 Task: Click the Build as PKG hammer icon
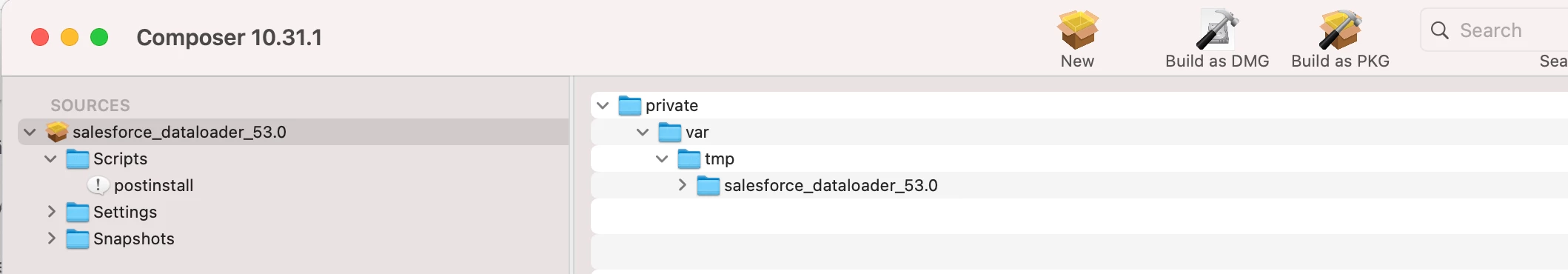[x=1340, y=30]
